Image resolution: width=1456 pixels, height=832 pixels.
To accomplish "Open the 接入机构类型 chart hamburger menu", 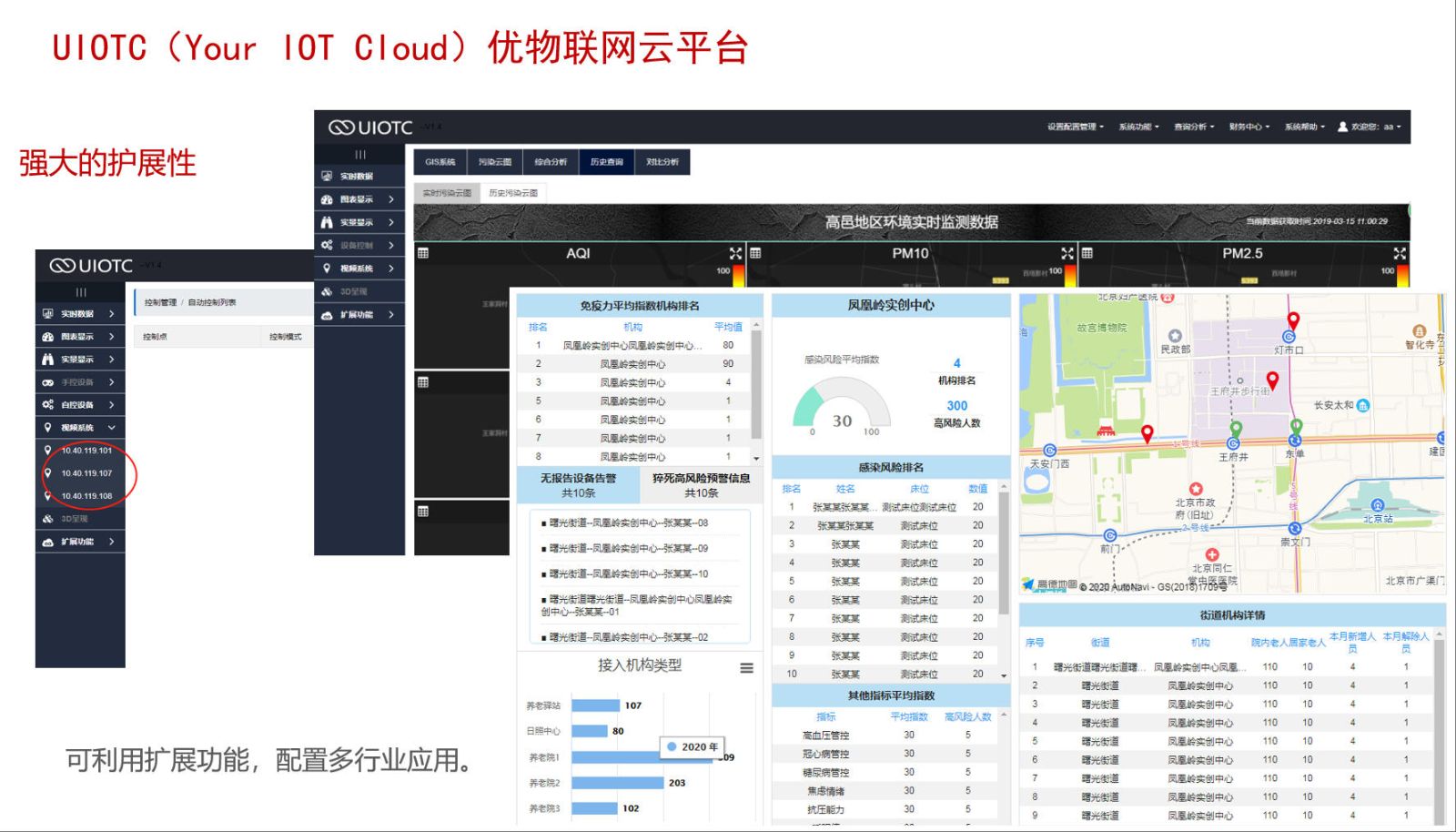I will pyautogui.click(x=746, y=668).
